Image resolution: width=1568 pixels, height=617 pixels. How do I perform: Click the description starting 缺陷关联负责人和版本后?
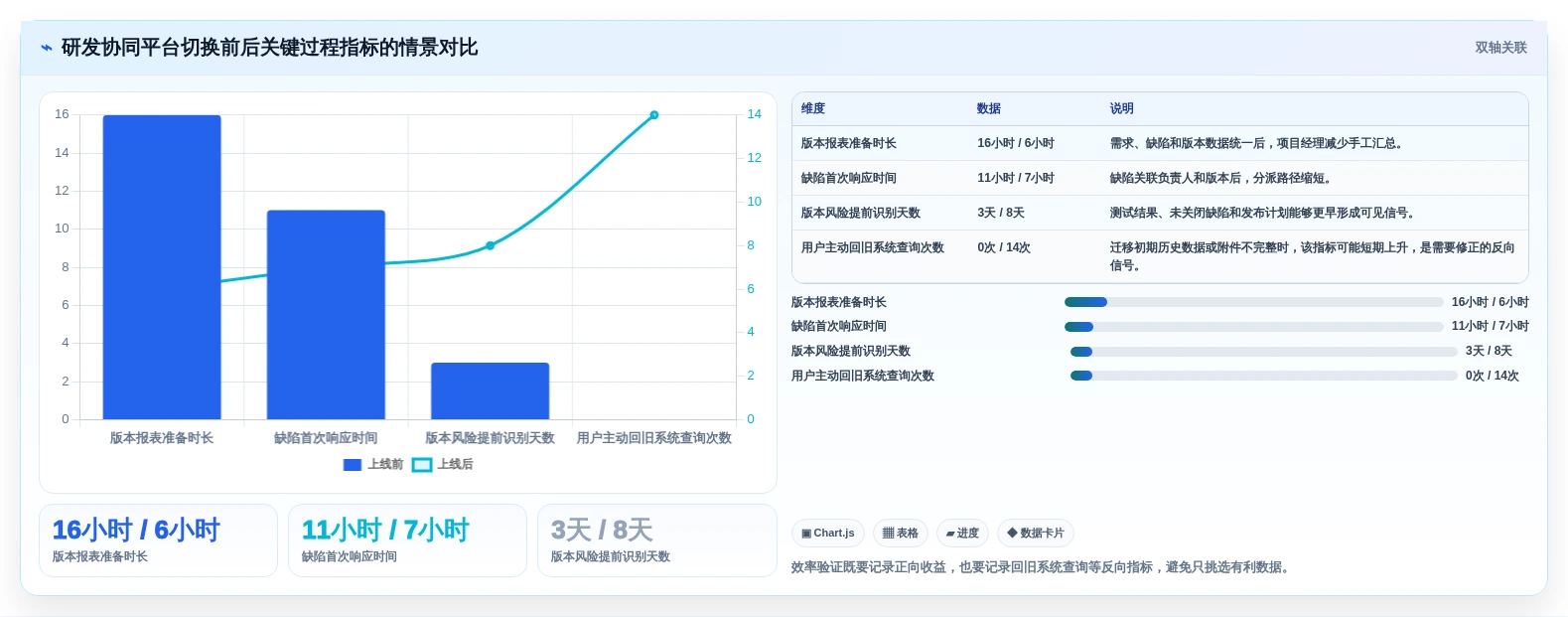(x=1221, y=179)
